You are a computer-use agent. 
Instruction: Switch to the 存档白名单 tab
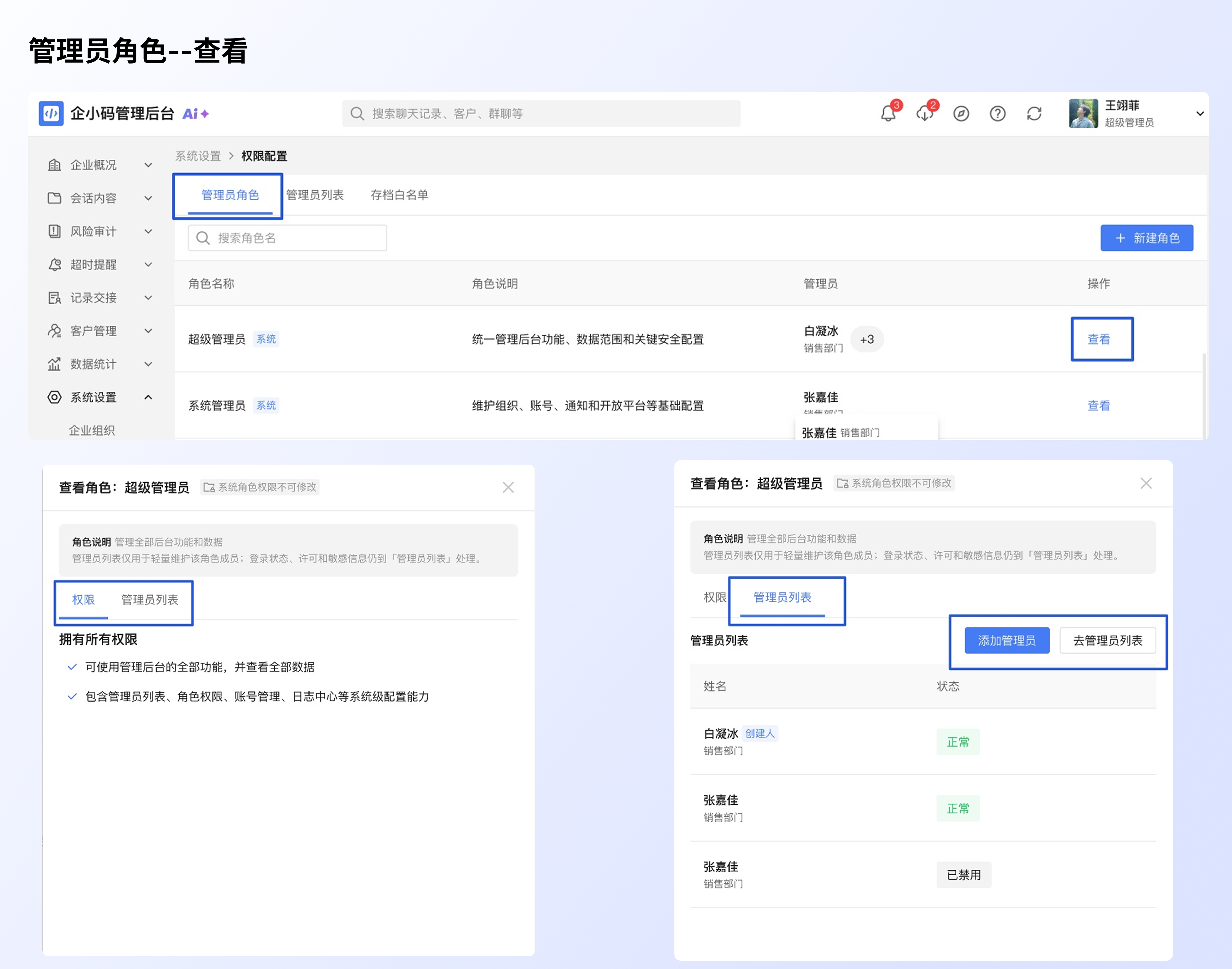pyautogui.click(x=399, y=195)
